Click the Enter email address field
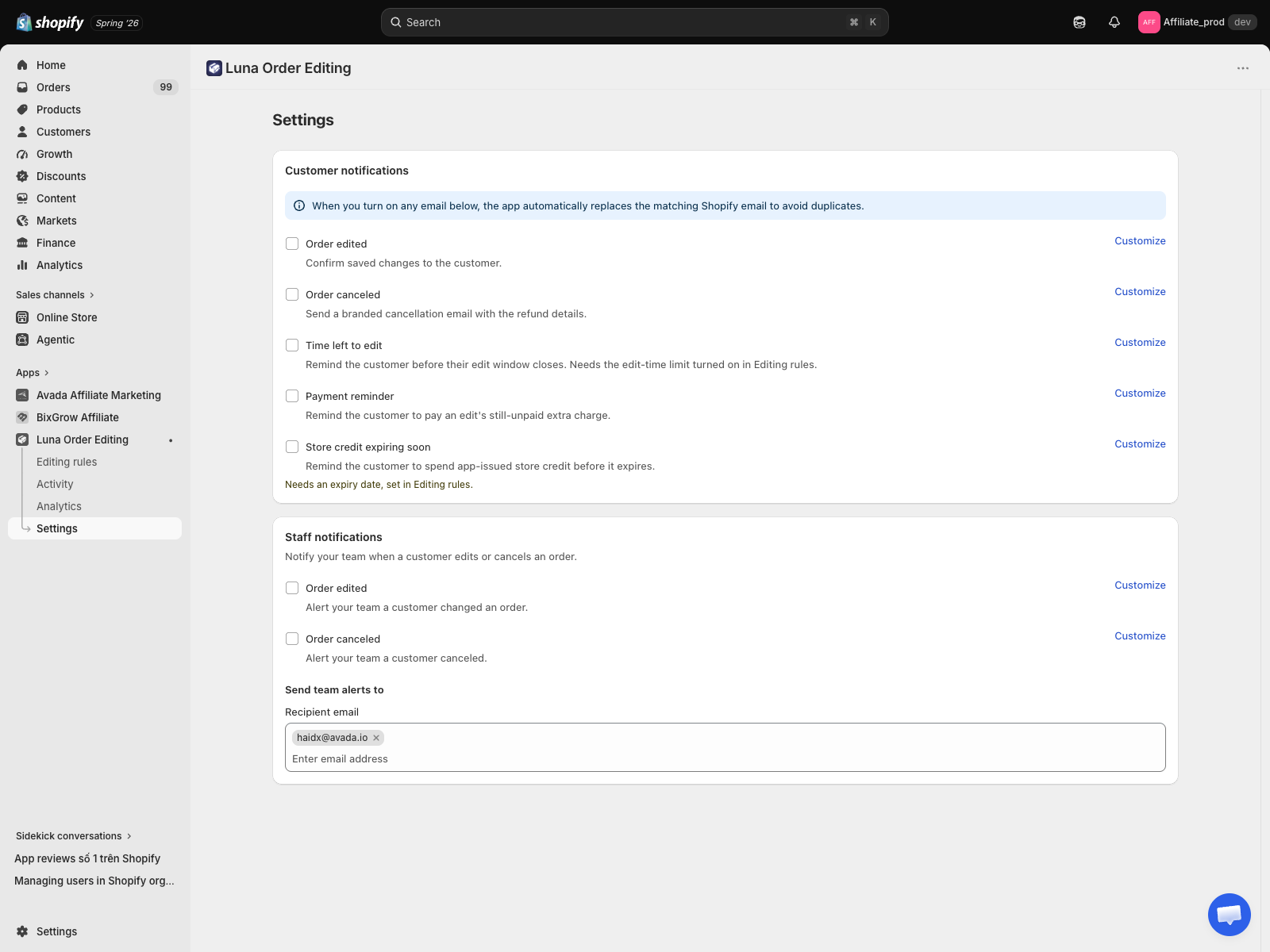This screenshot has height=952, width=1270. coord(725,759)
